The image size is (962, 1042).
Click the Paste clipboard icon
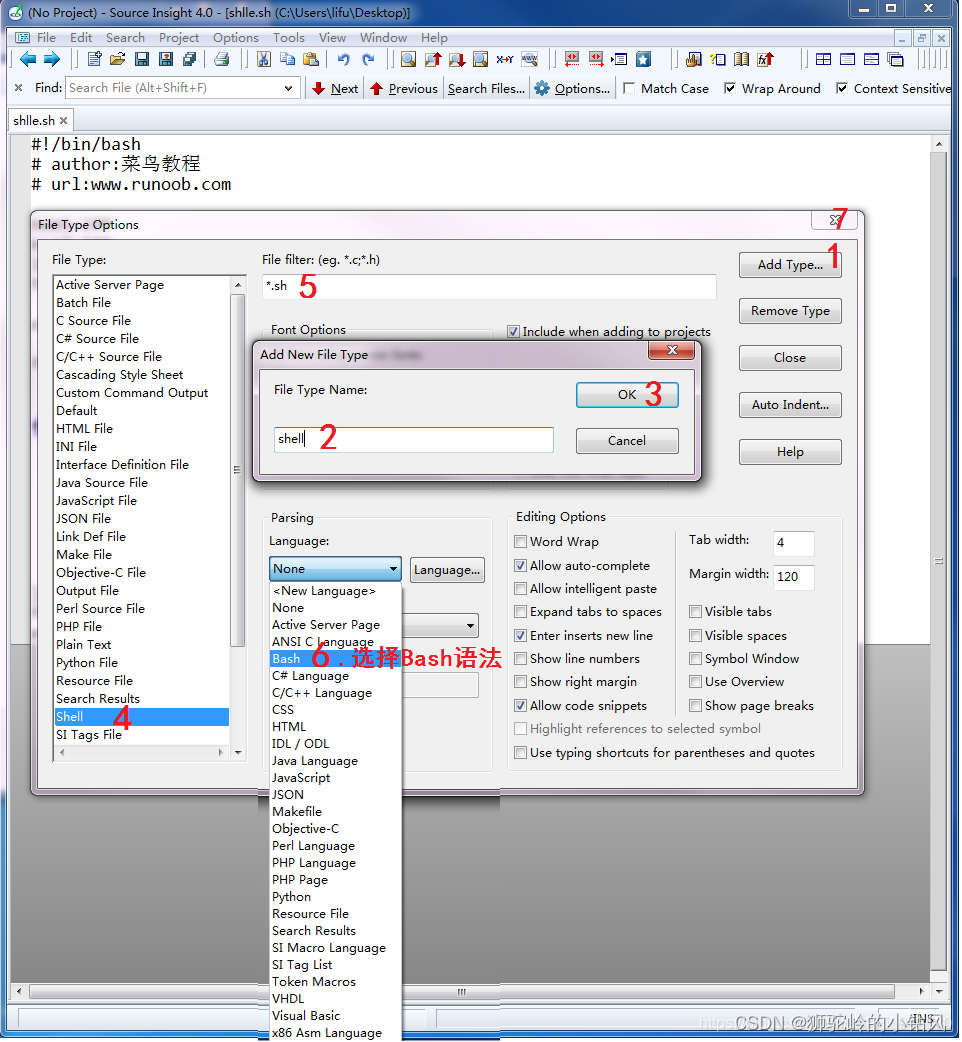point(311,59)
